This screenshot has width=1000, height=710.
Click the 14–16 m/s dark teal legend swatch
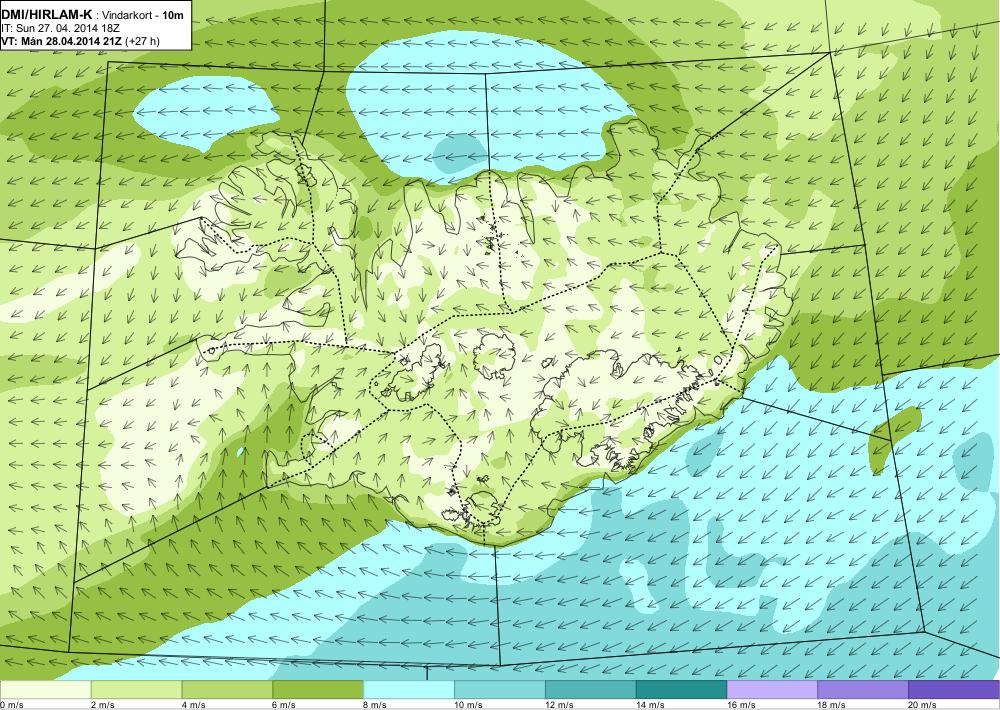tap(681, 690)
